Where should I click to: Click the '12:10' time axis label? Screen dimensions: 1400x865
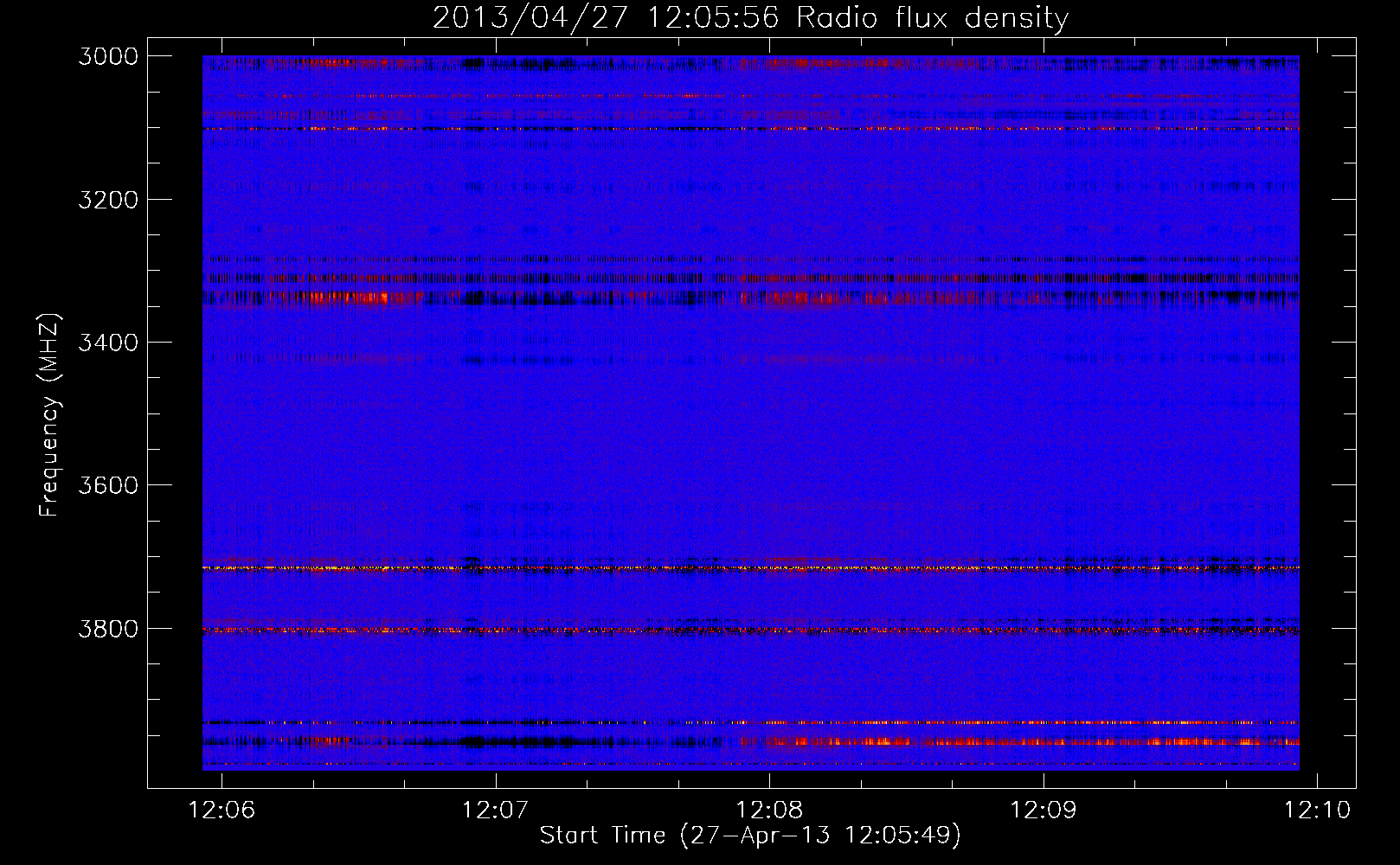coord(1317,811)
